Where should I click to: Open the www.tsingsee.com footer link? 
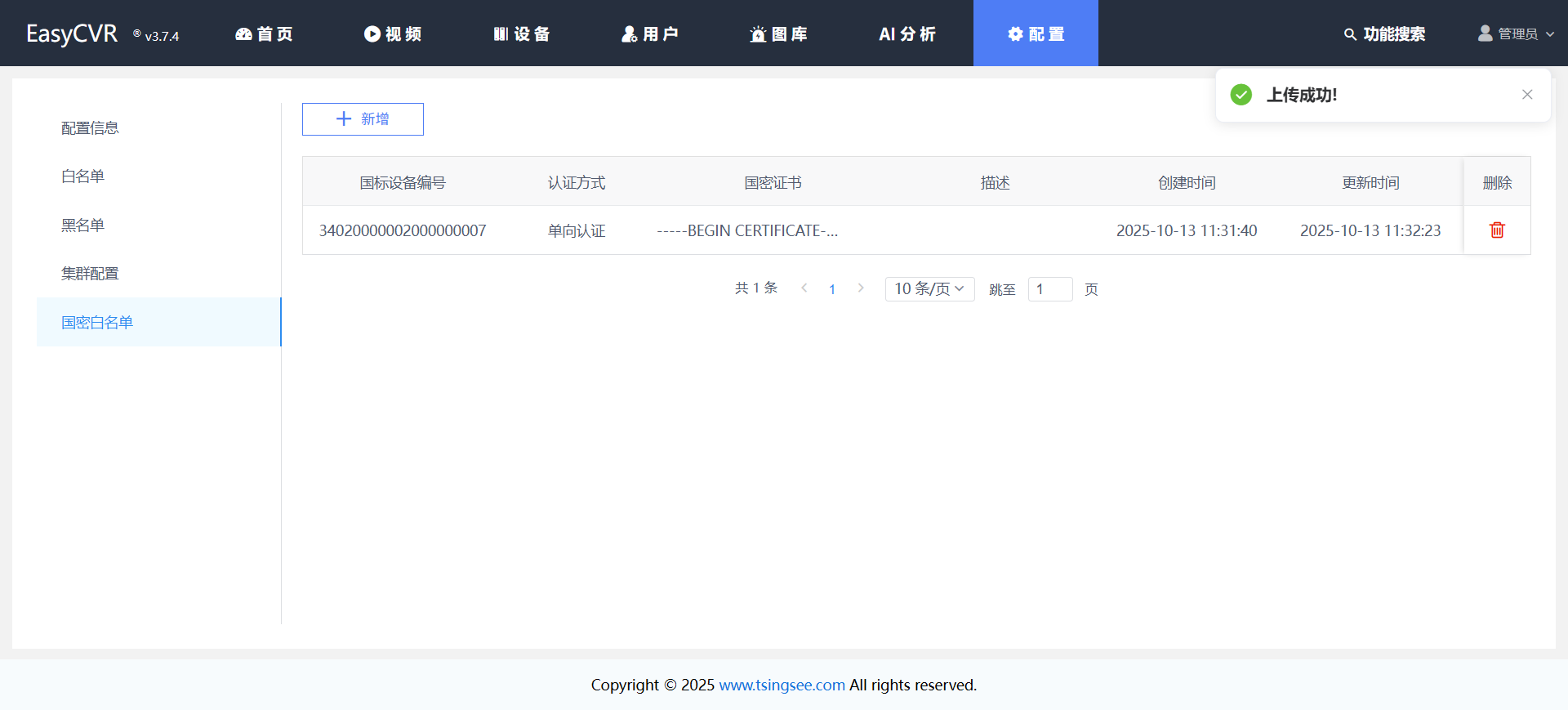coord(782,685)
